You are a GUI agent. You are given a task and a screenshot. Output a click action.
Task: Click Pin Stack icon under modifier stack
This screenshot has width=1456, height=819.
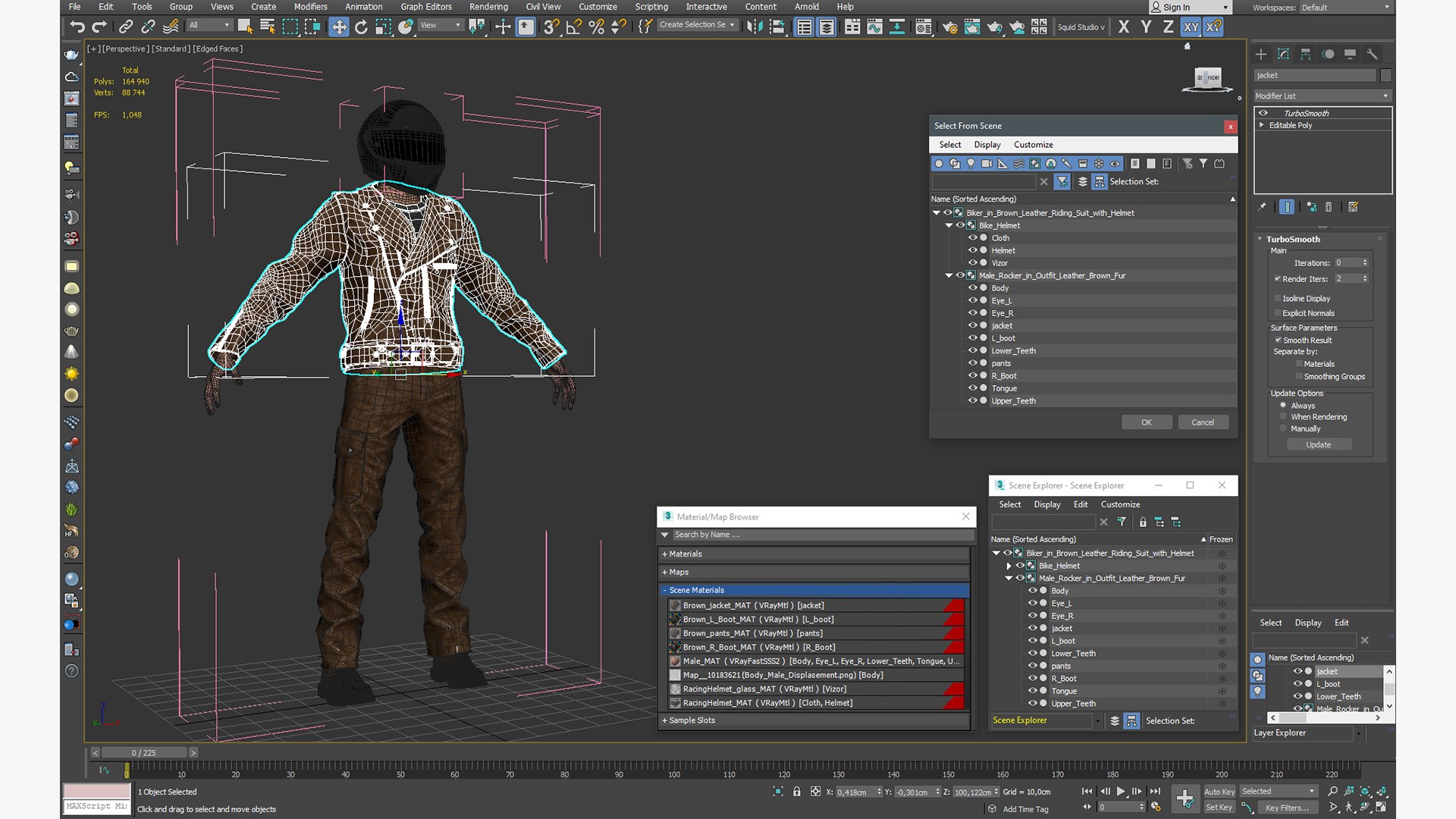tap(1262, 206)
